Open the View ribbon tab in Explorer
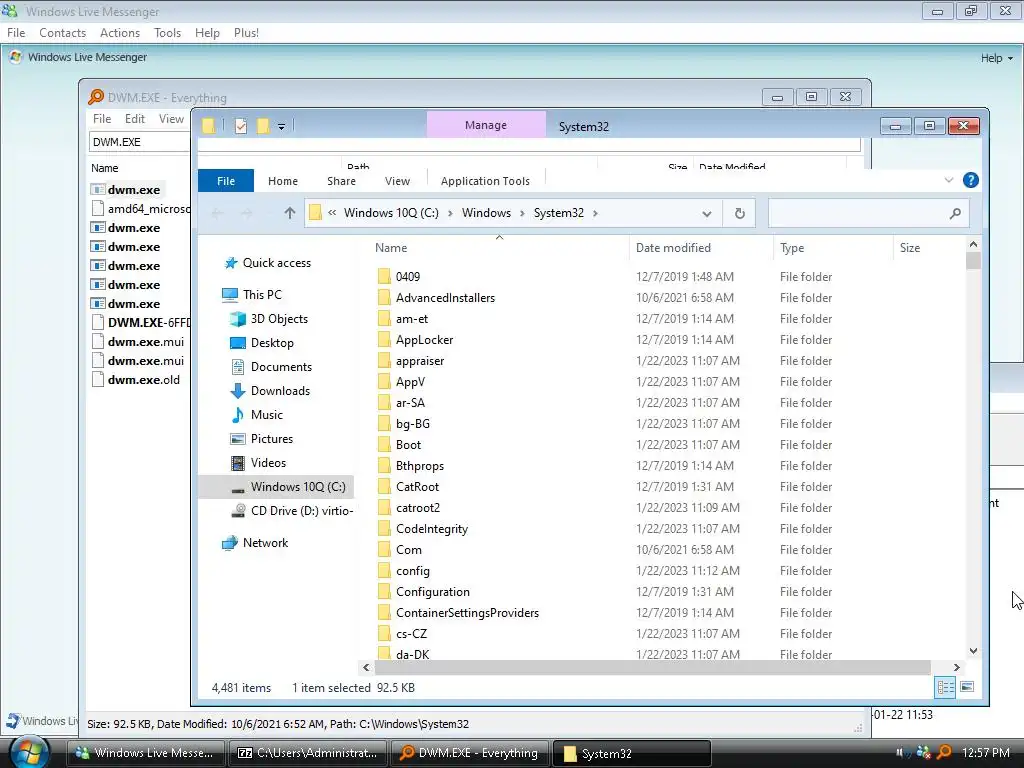Viewport: 1024px width, 768px height. (397, 181)
